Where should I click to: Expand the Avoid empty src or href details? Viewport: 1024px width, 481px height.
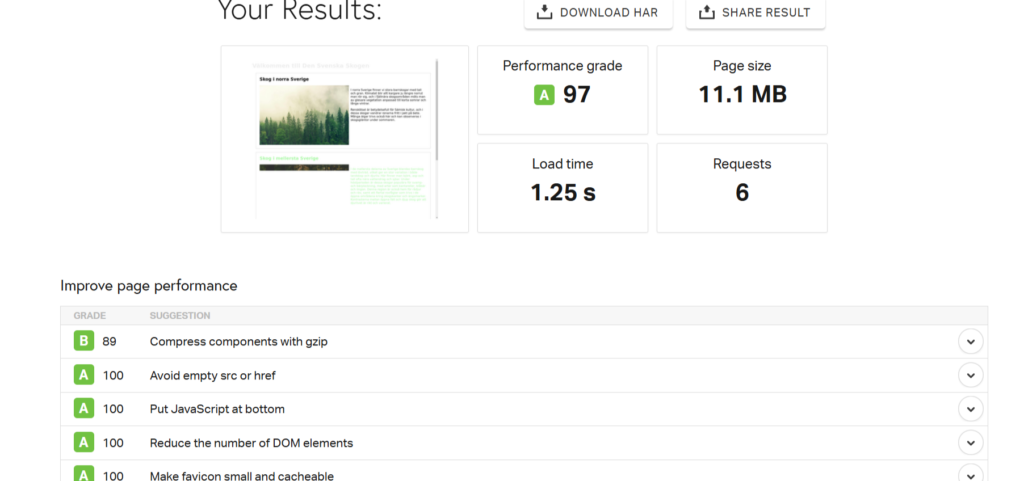[970, 375]
